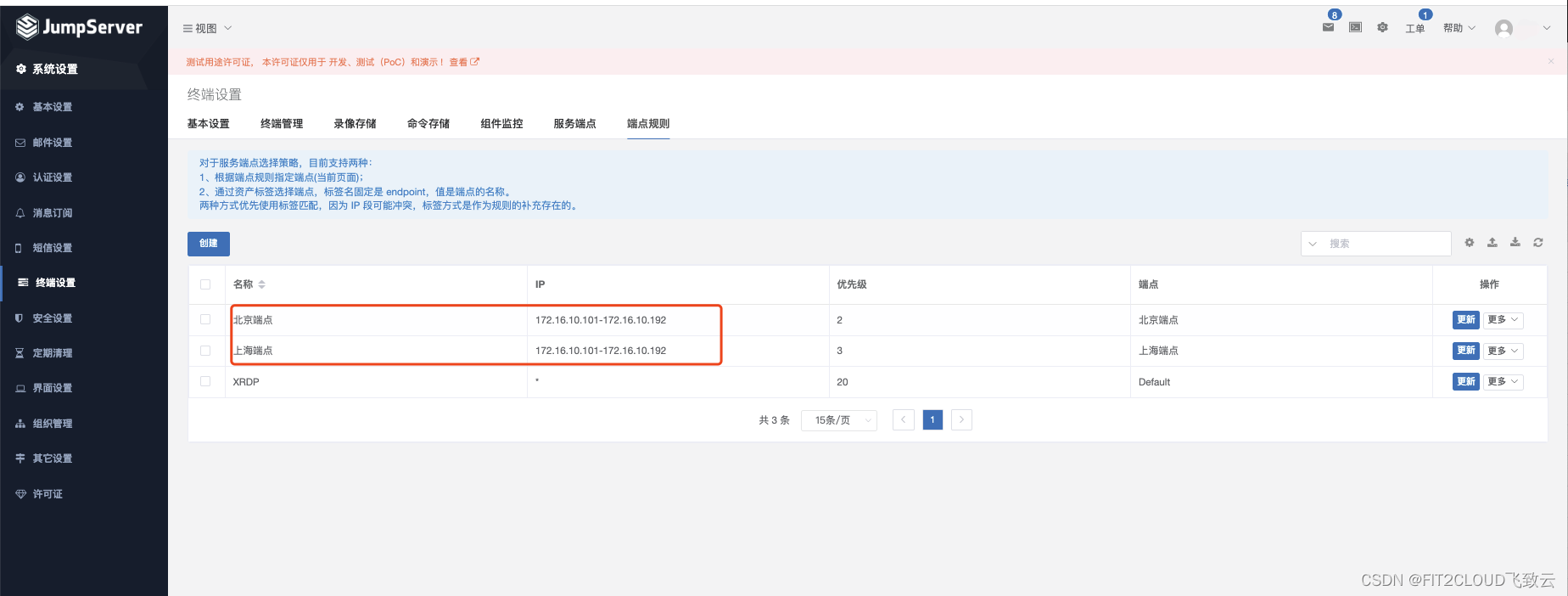Click the Default endpoint cell
Viewport: 1568px width, 596px height.
(x=1154, y=382)
